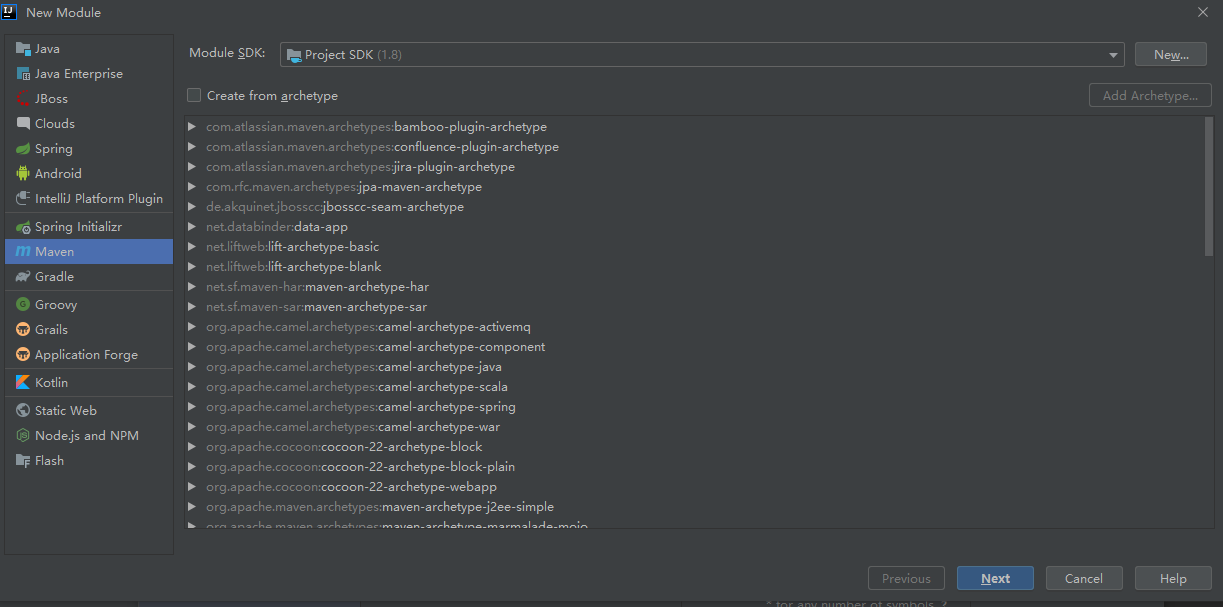Expand bamboo-plugin-archetype node
The image size is (1223, 607).
192,127
